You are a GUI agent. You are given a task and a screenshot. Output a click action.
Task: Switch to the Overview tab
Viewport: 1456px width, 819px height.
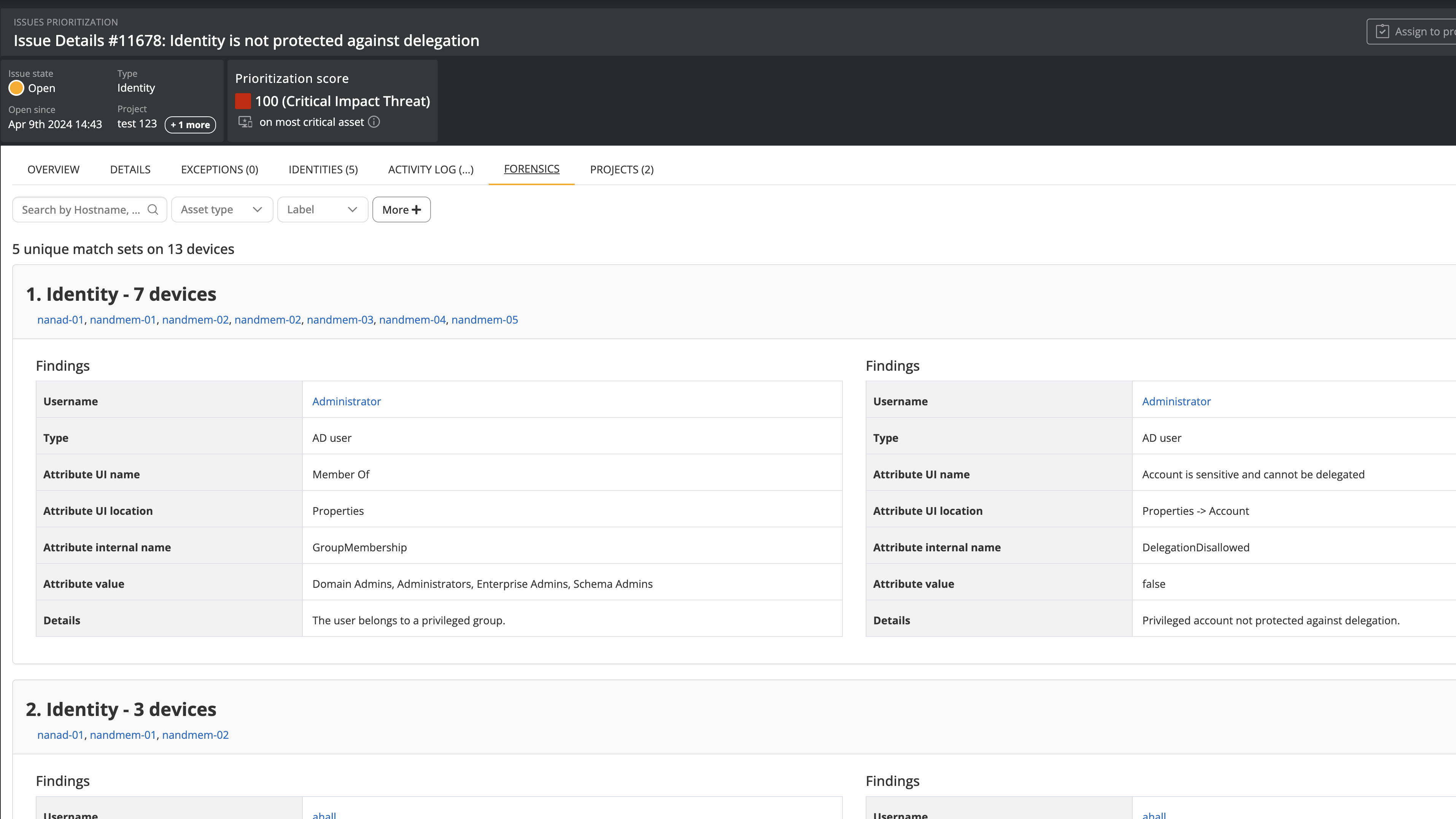tap(53, 170)
